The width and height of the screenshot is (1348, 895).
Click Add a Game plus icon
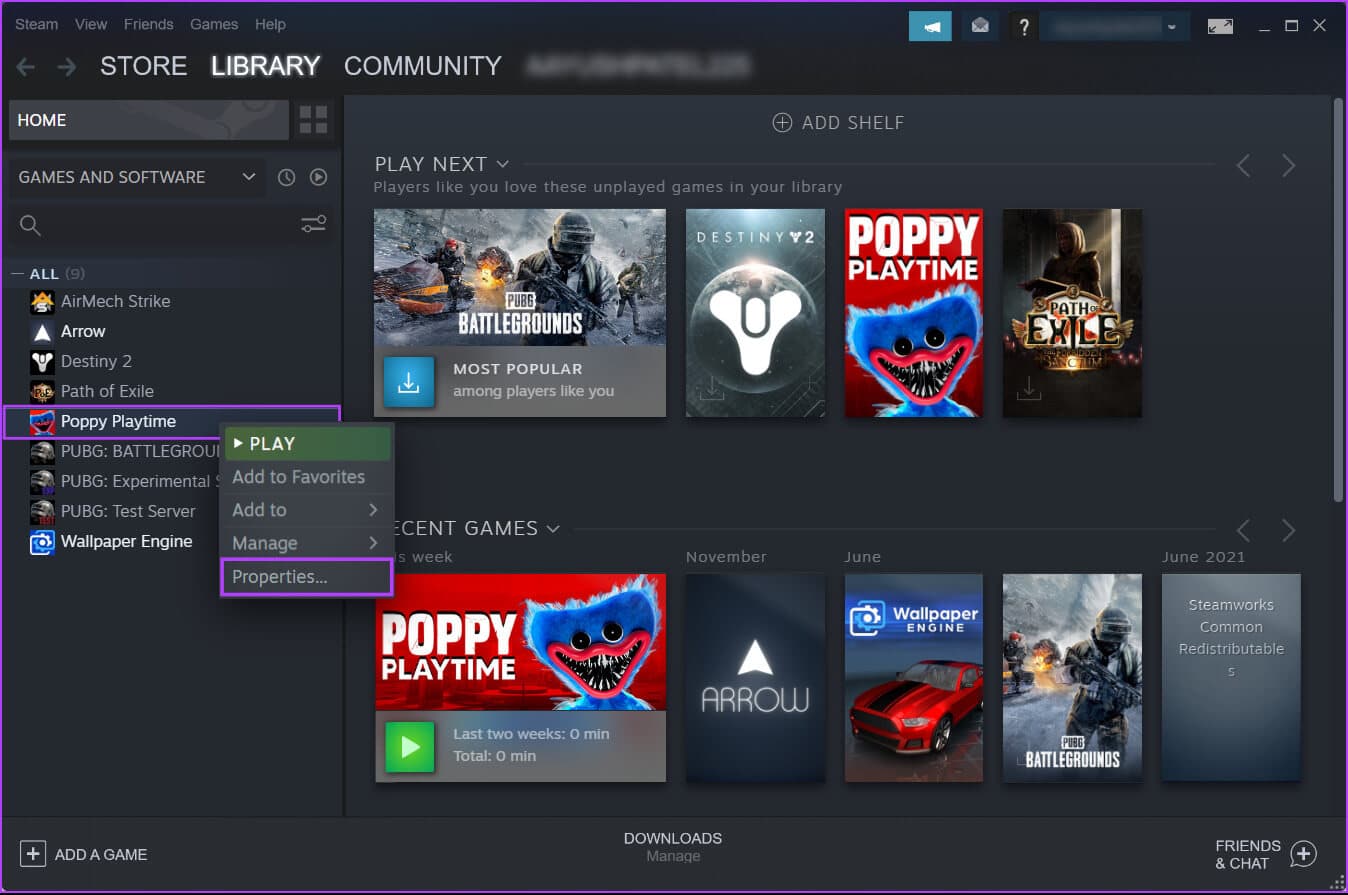tap(33, 854)
